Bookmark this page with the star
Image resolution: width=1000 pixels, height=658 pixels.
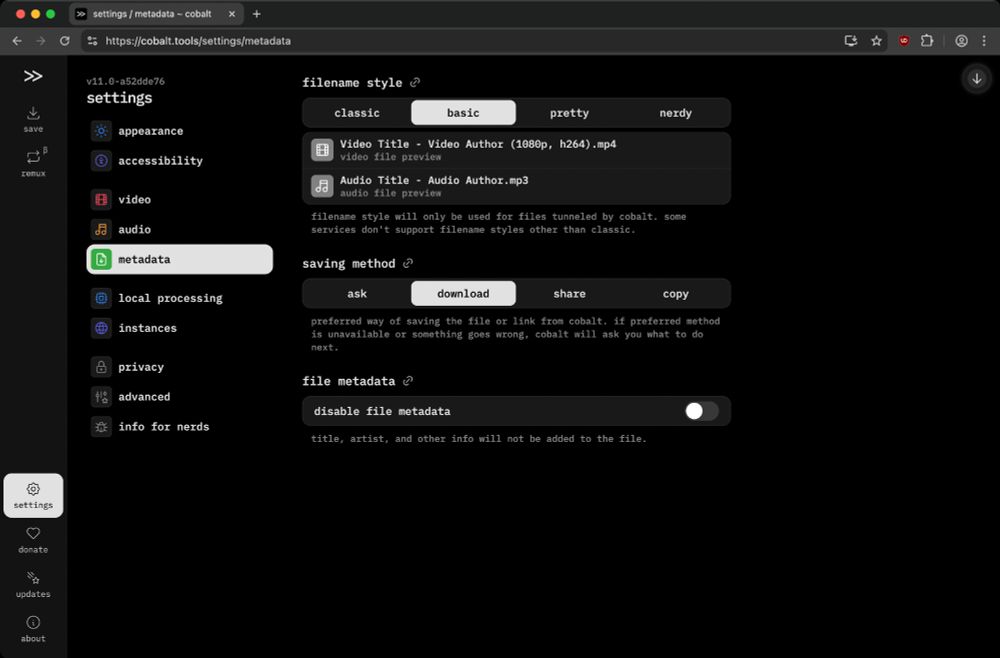[876, 41]
